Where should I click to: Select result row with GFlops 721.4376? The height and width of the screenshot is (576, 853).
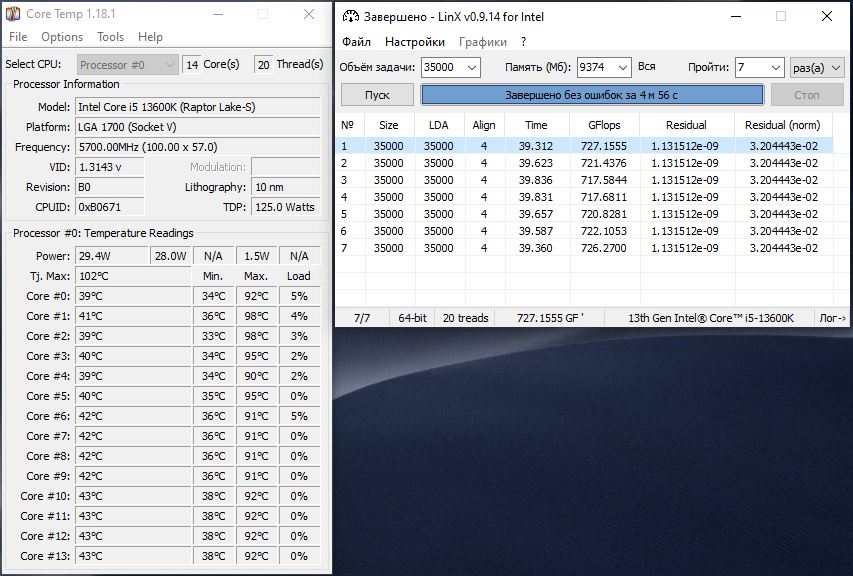pyautogui.click(x=584, y=163)
